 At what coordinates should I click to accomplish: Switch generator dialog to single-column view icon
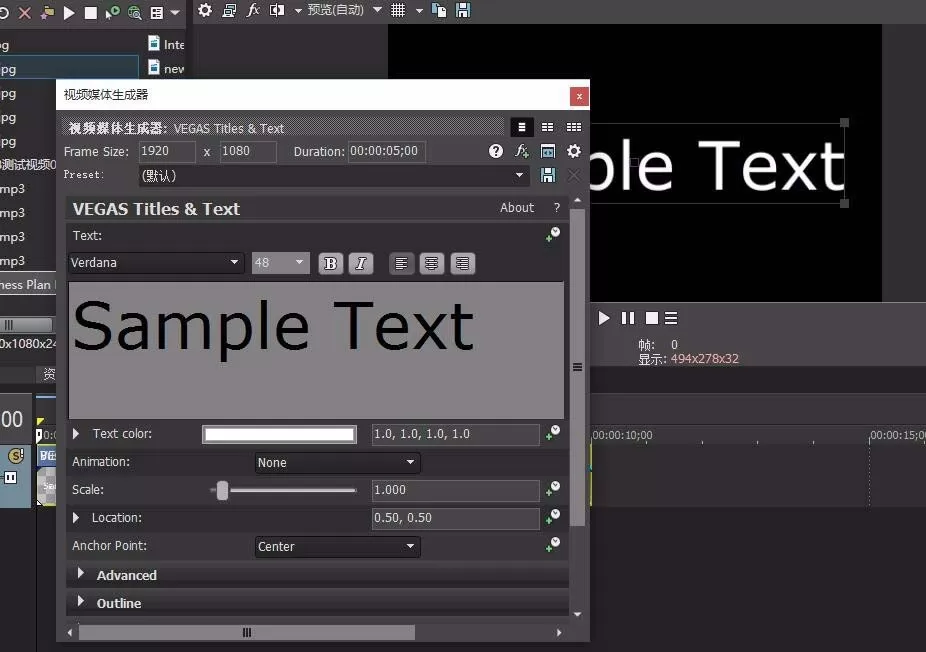[521, 127]
